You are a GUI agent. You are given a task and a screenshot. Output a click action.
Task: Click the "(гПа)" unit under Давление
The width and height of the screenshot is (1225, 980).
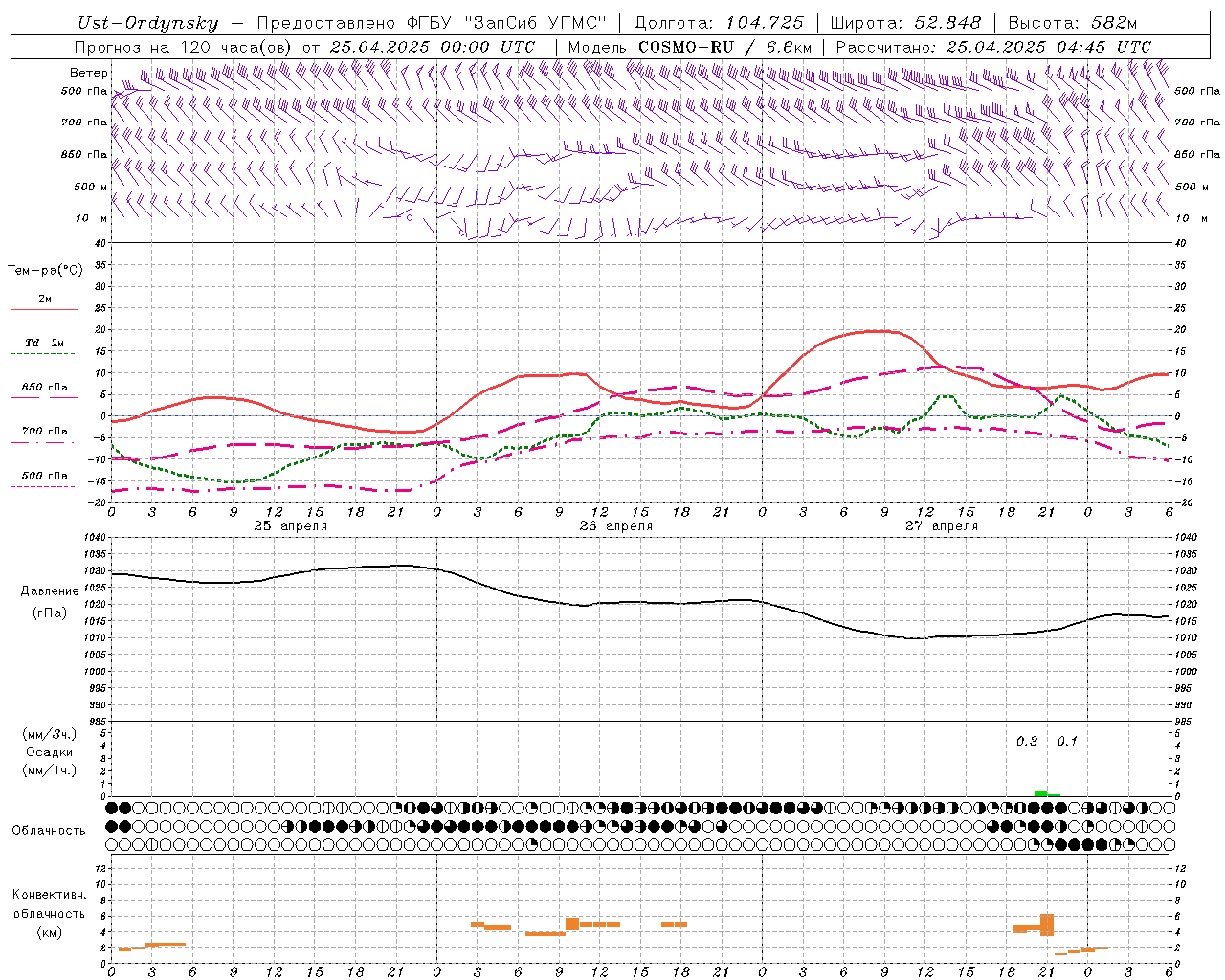(x=50, y=613)
